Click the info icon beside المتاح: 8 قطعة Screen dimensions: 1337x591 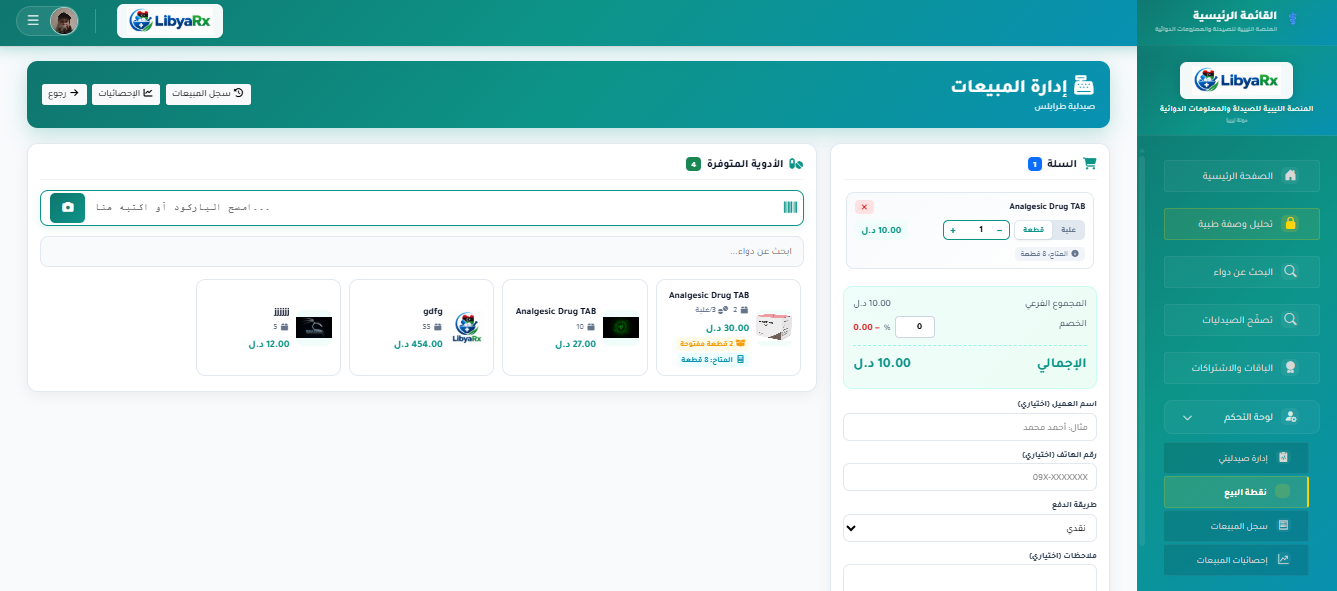coord(1075,254)
